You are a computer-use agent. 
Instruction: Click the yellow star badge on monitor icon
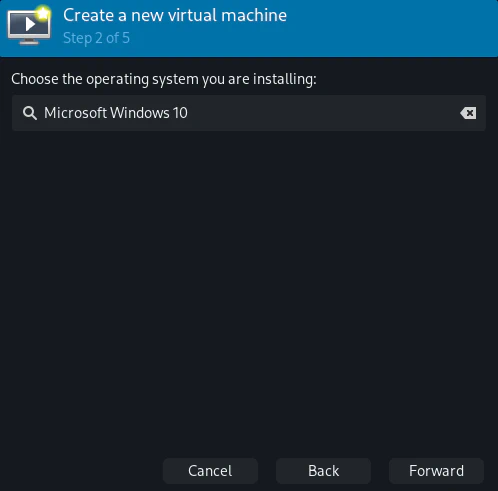(43, 13)
